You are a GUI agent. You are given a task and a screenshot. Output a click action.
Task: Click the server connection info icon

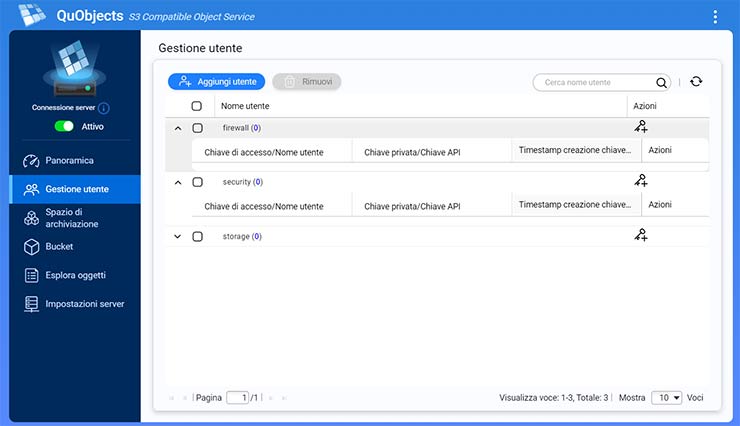pyautogui.click(x=104, y=108)
